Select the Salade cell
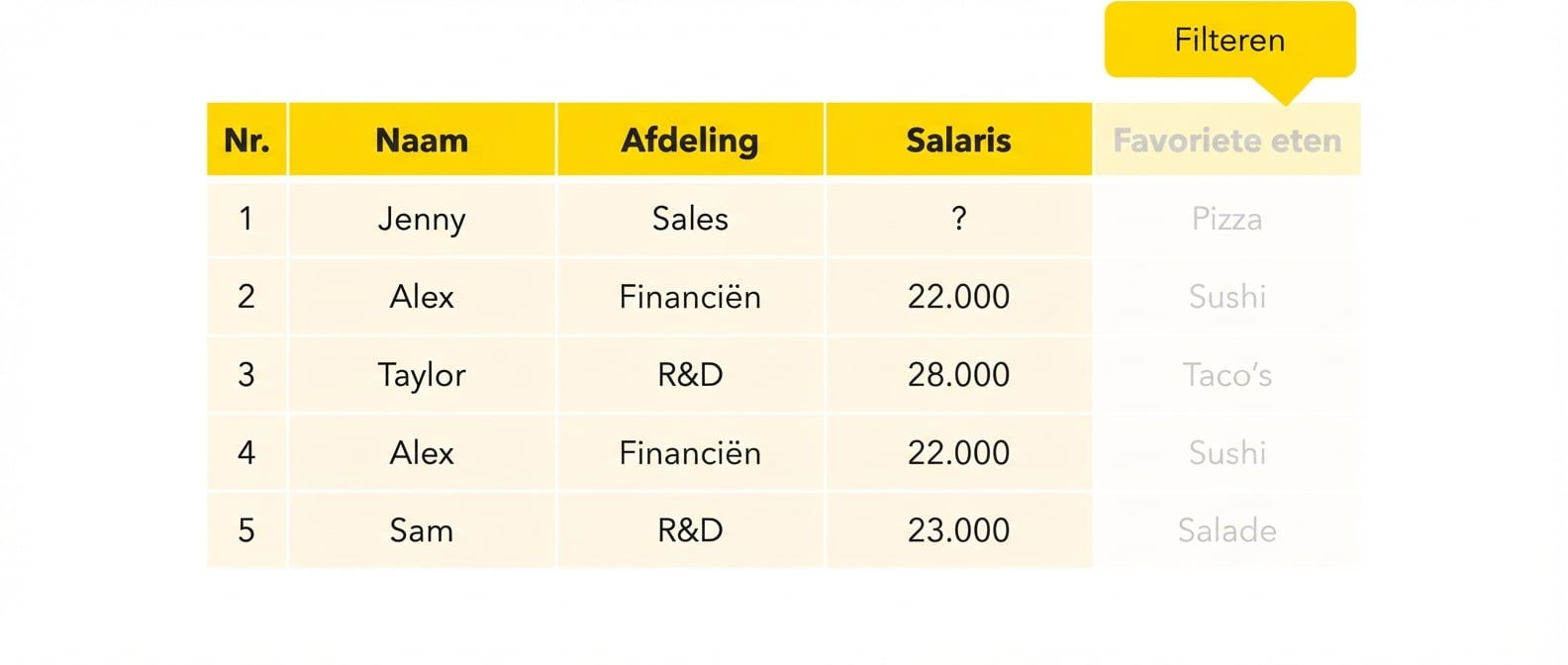The image size is (1568, 665). (1226, 530)
